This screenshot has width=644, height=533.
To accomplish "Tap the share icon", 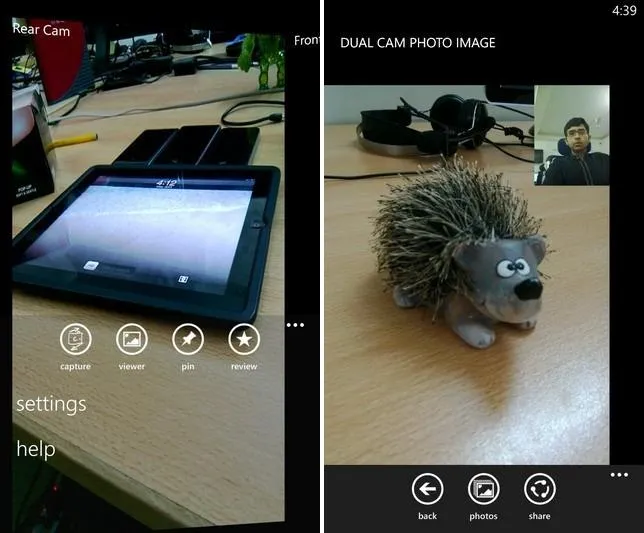I will click(x=540, y=489).
